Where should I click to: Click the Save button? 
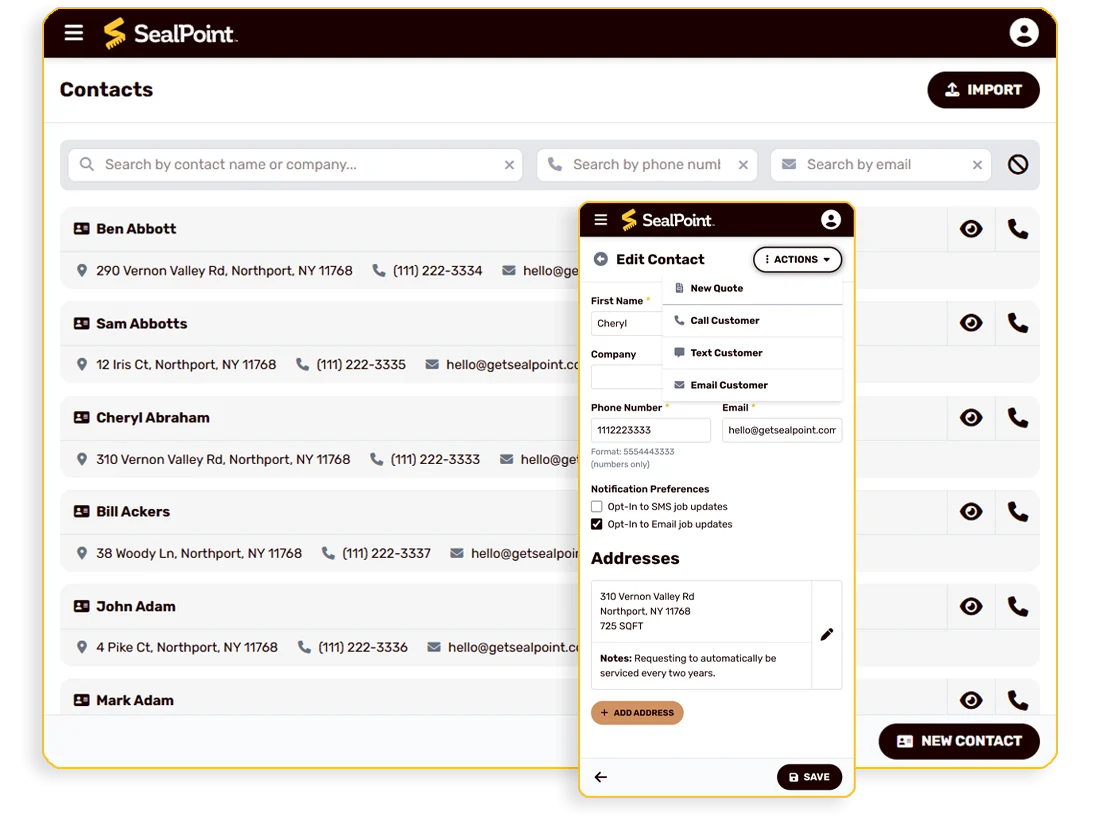click(x=809, y=777)
